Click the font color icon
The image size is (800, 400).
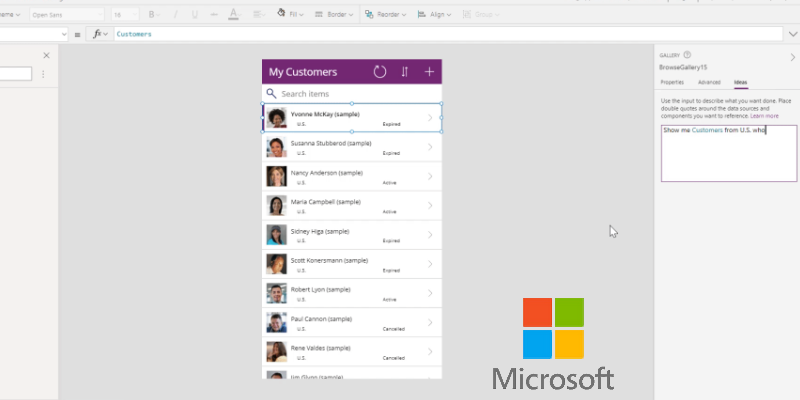[233, 15]
